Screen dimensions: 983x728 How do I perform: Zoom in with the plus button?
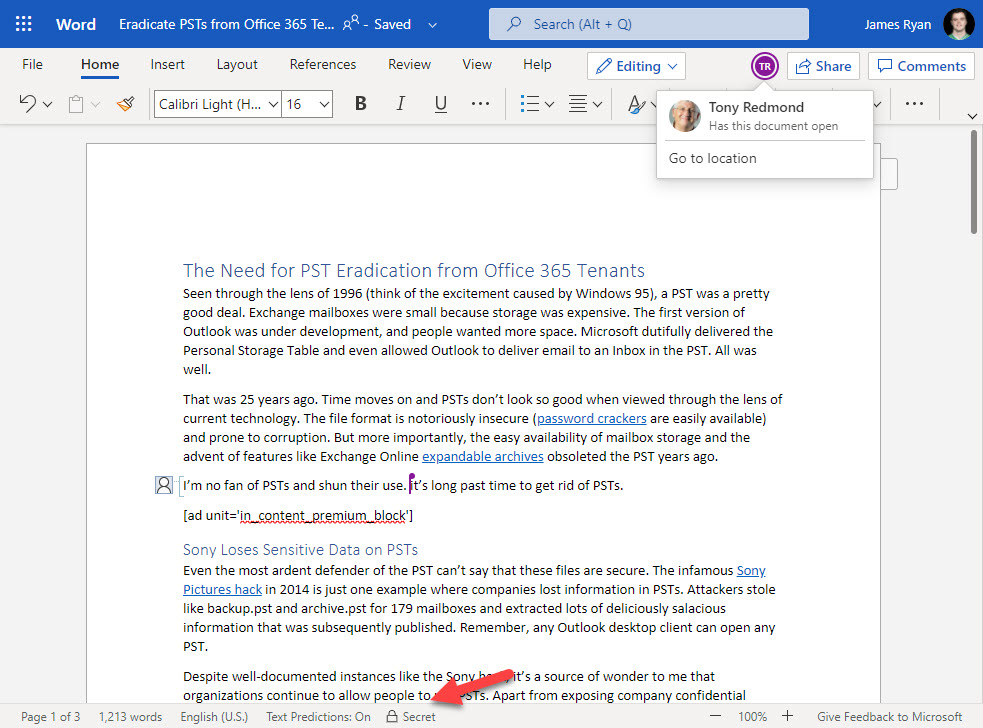pyautogui.click(x=787, y=716)
